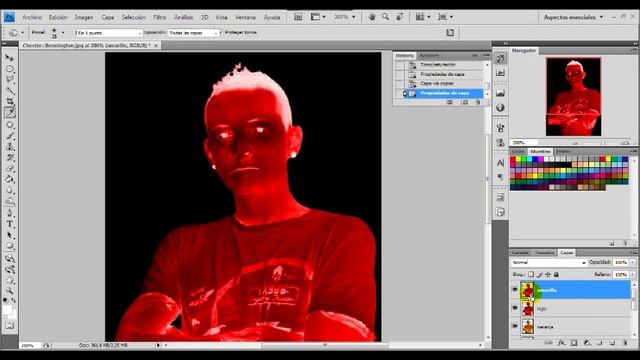Select the Zoom tool in toolbox
640x360 pixels.
click(x=9, y=291)
